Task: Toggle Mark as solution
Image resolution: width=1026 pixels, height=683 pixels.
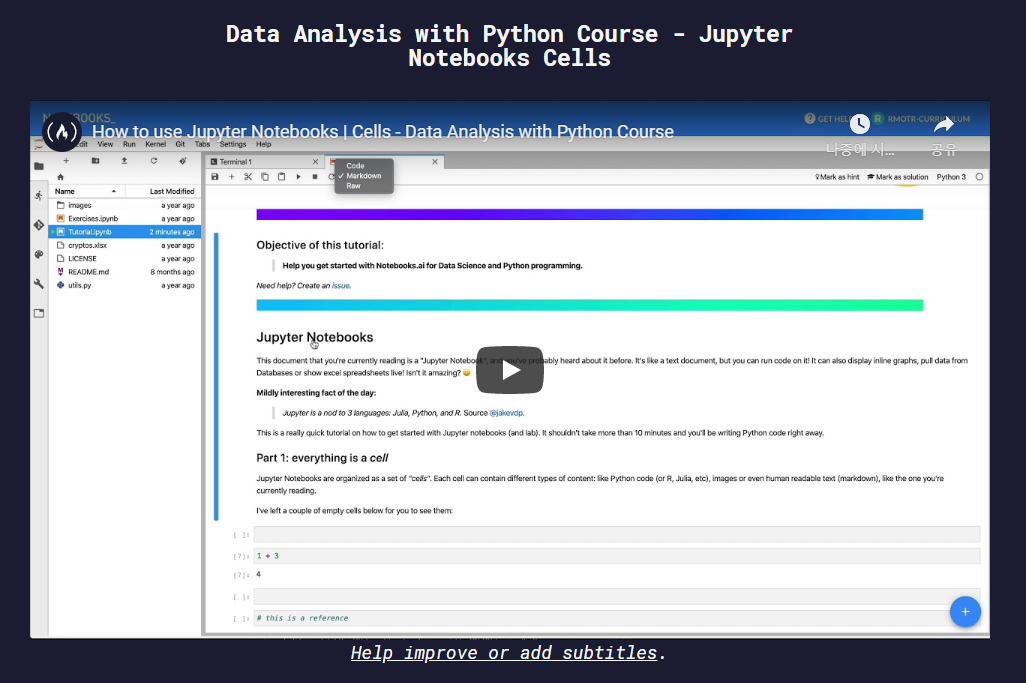Action: coord(899,176)
